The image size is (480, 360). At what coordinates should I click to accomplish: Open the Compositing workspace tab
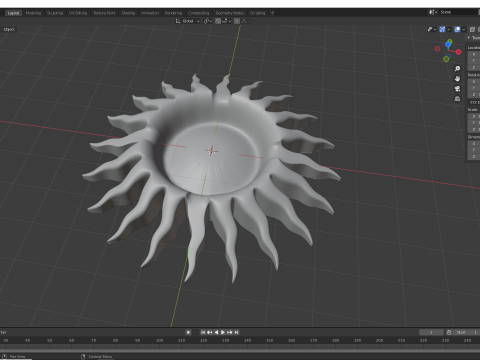[198, 13]
